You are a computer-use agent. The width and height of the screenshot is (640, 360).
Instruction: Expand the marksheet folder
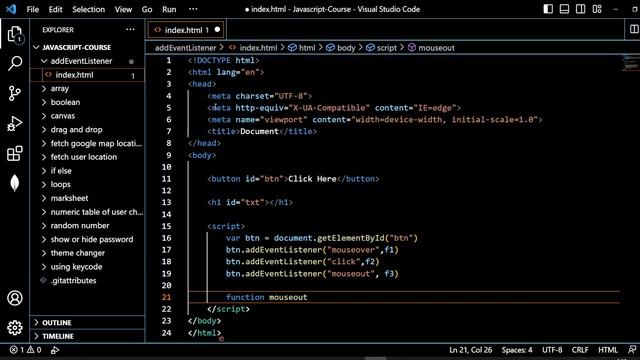87,198
